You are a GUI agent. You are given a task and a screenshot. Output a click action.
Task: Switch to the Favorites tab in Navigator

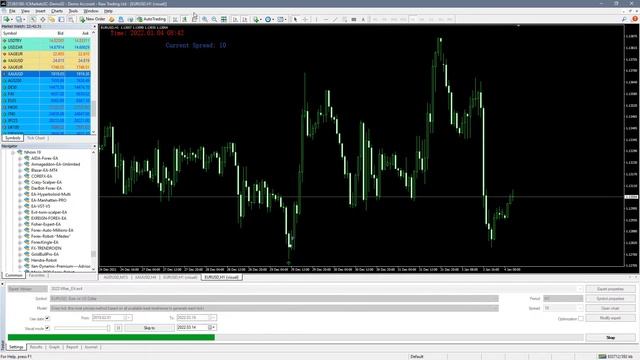tap(37, 276)
